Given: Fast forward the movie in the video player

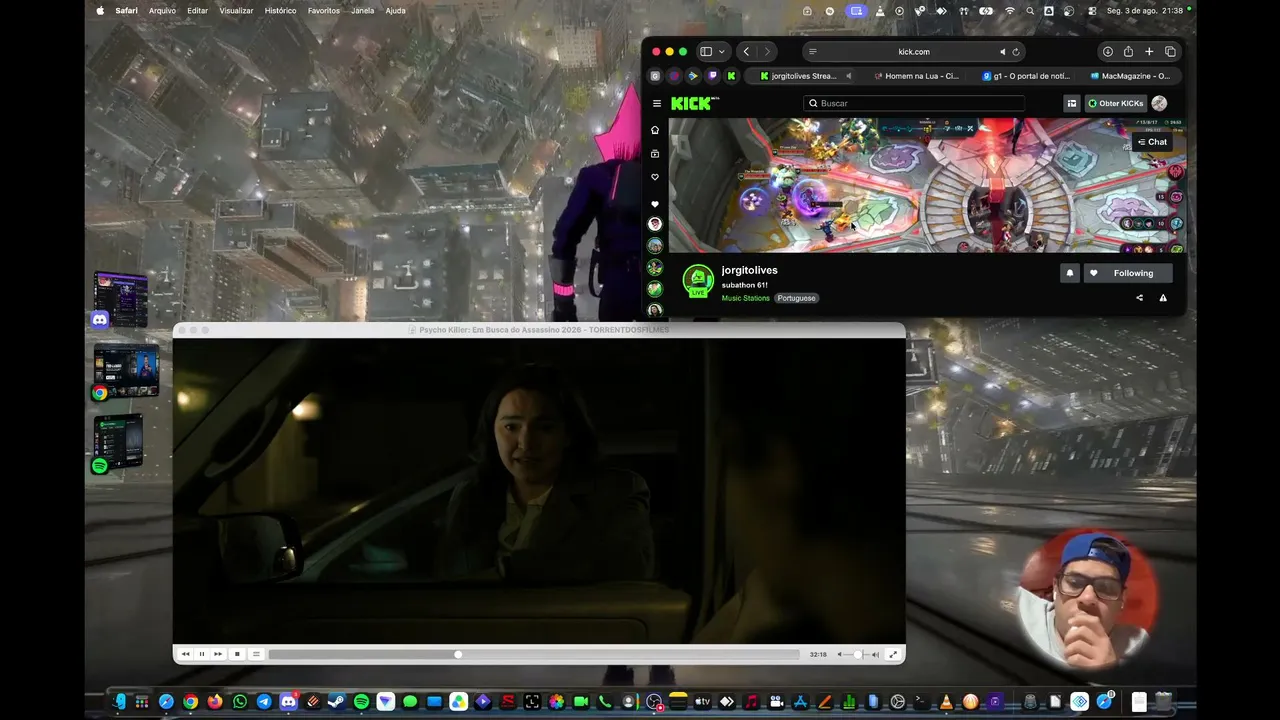Looking at the screenshot, I should (x=218, y=654).
